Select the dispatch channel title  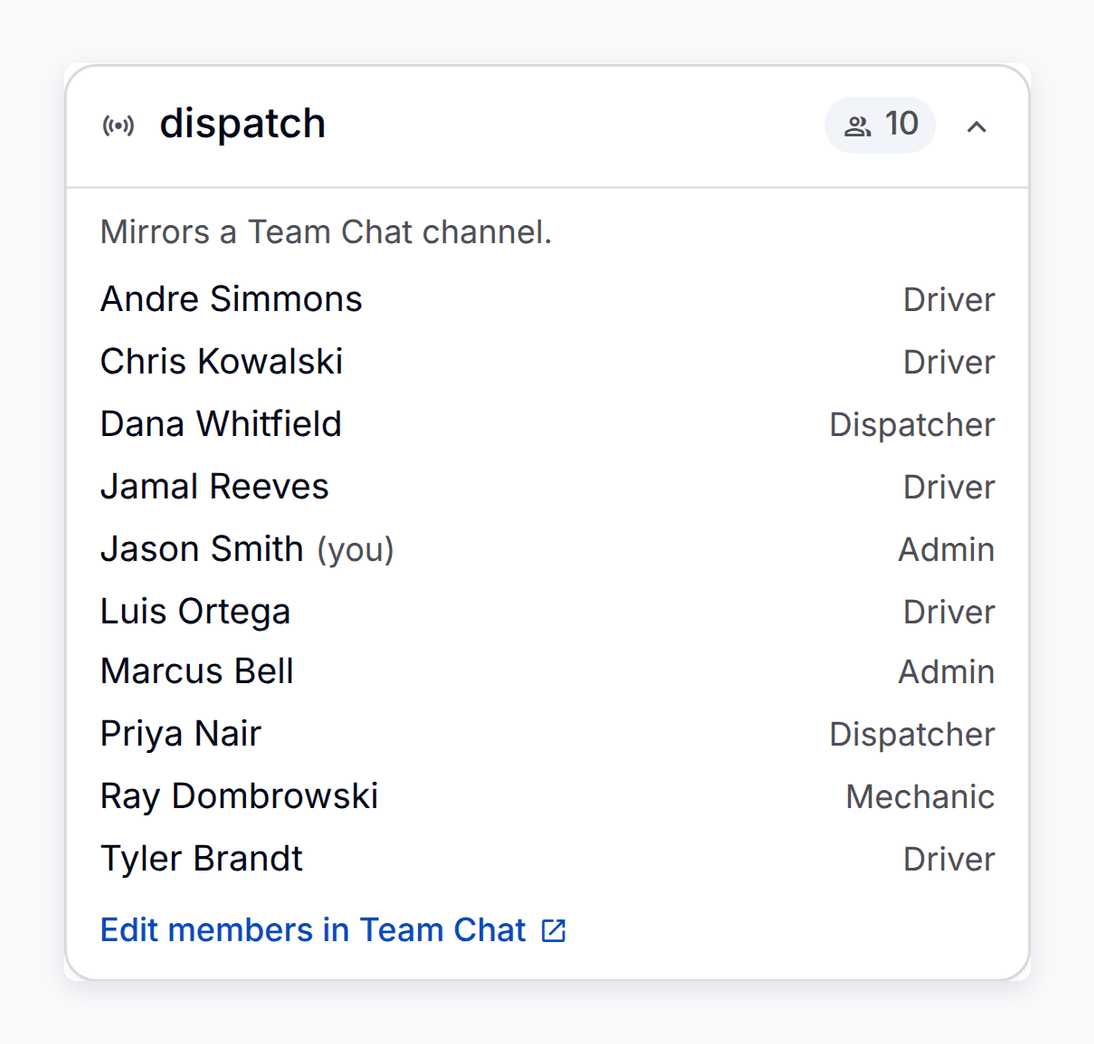[242, 124]
